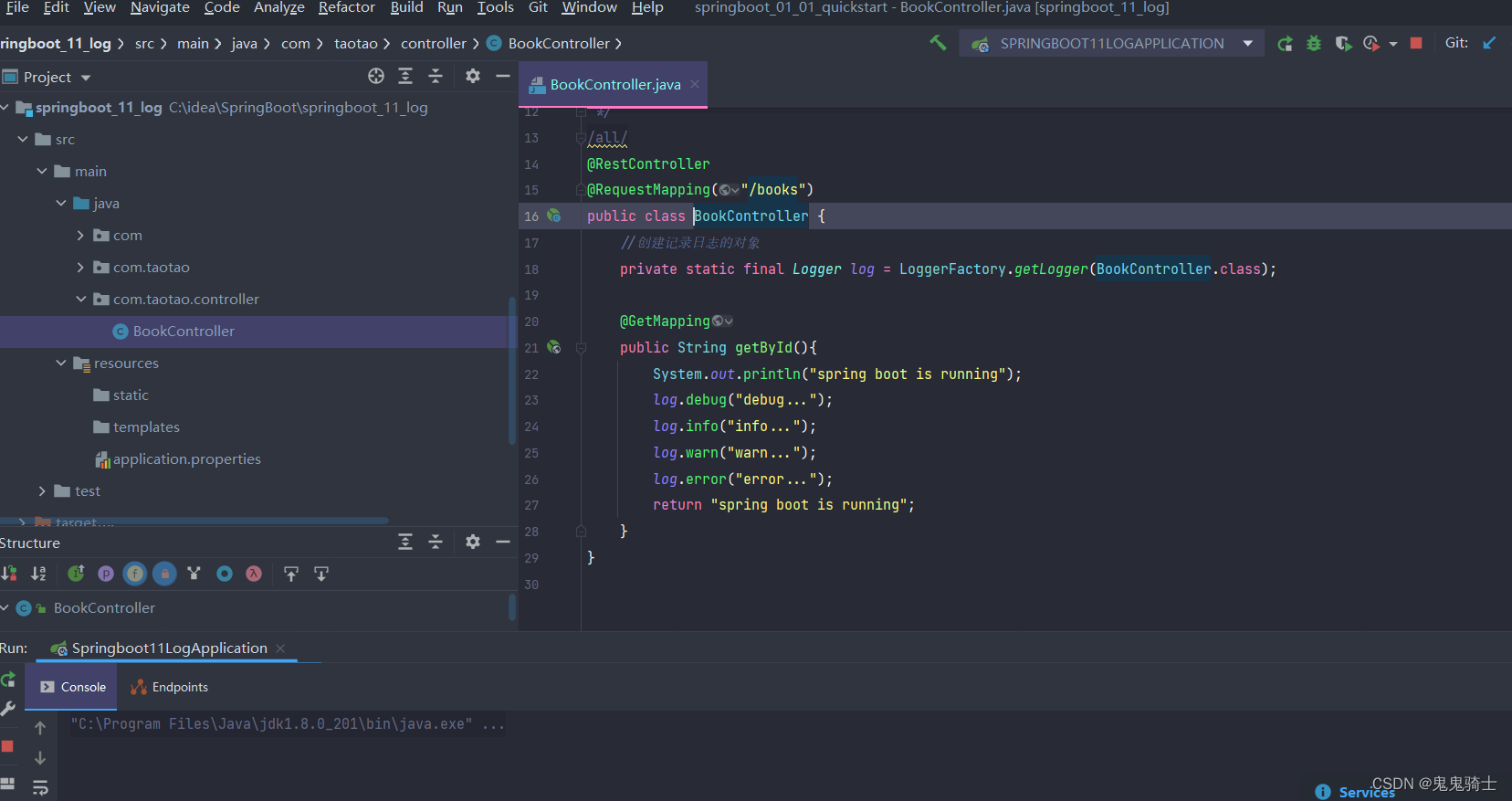This screenshot has height=801, width=1512.
Task: Click the BookController breadcrumb in navigation bar
Action: pyautogui.click(x=548, y=43)
